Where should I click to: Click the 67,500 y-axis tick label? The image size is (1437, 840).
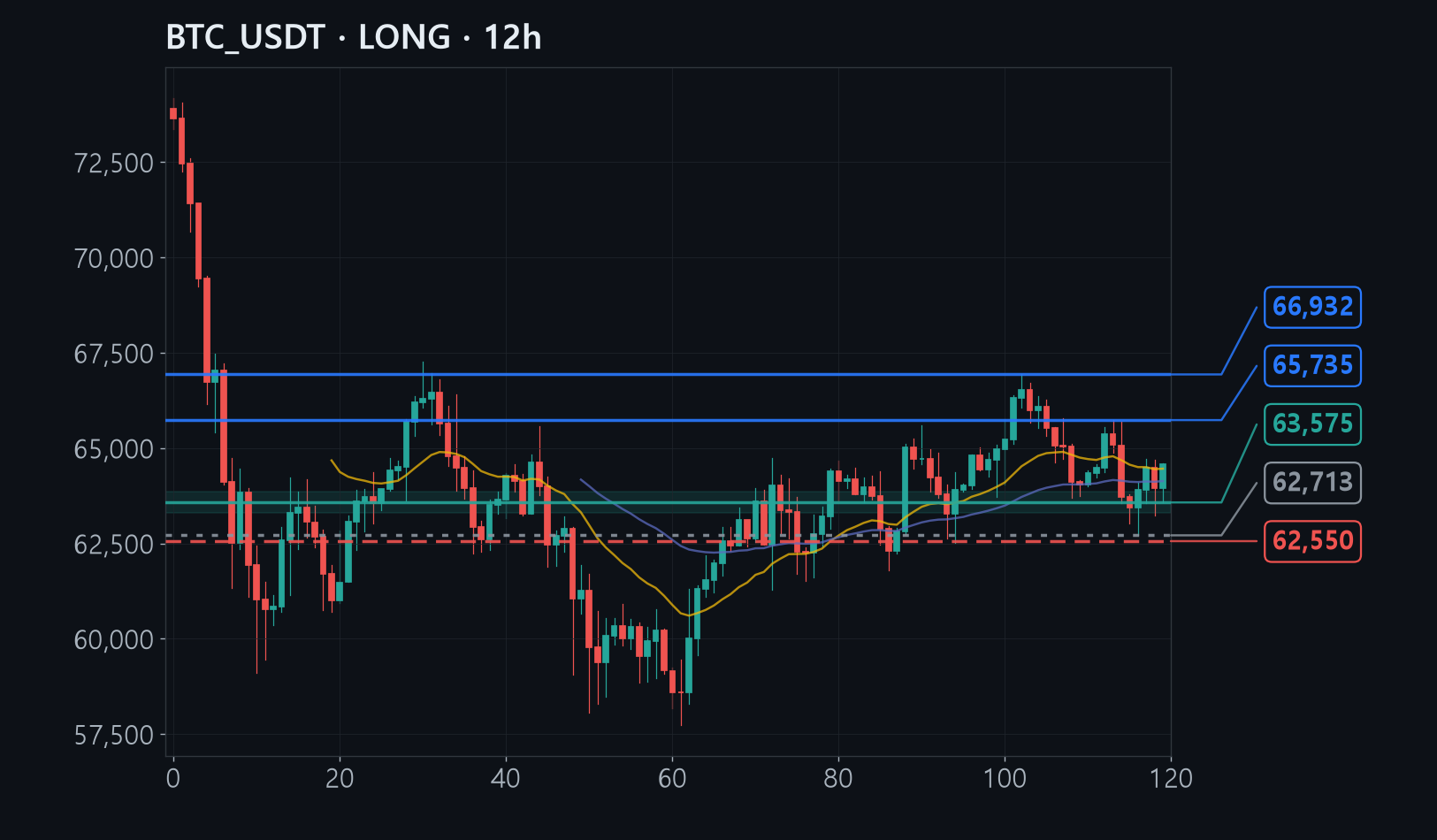coord(114,354)
